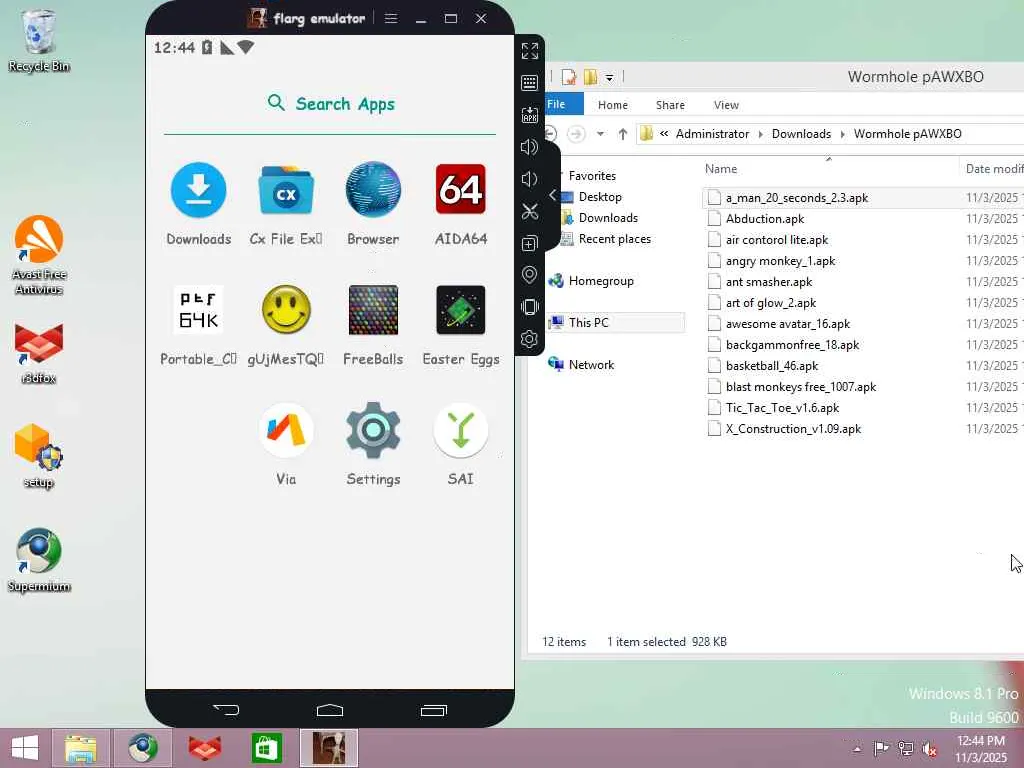Launch the Easter Eggs app
Image resolution: width=1024 pixels, height=768 pixels.
pos(460,310)
